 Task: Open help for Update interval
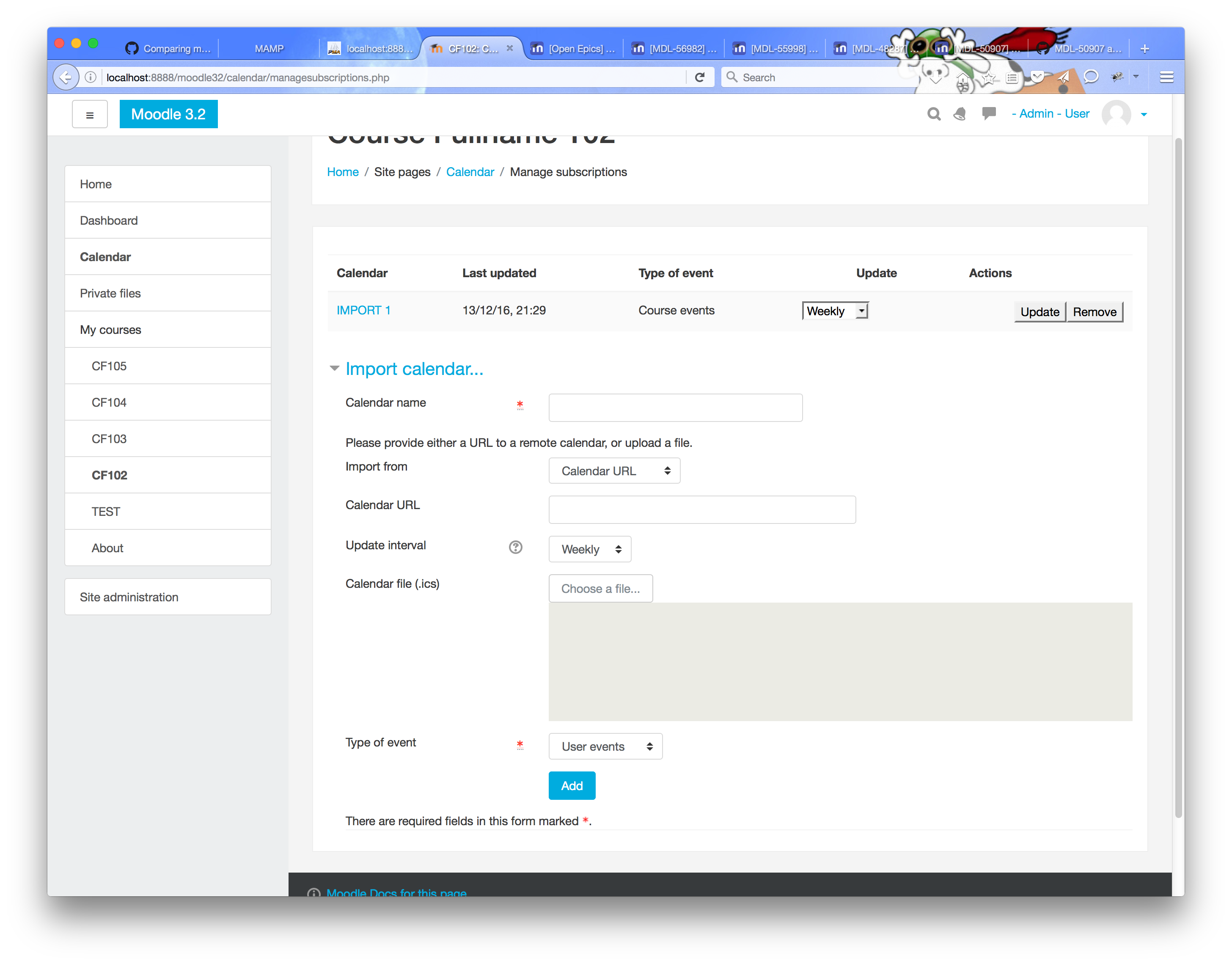(516, 548)
